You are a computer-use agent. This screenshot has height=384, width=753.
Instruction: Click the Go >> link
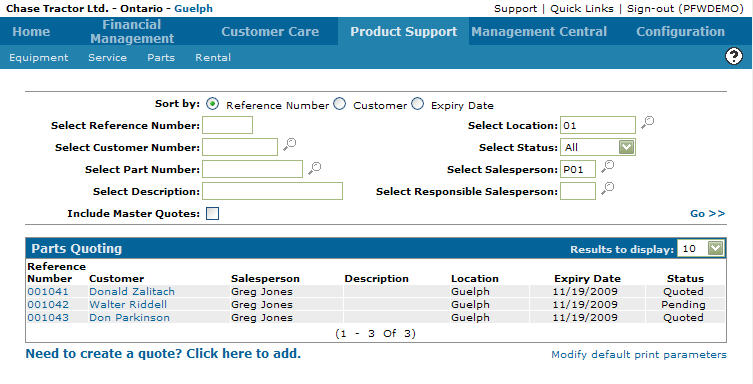click(707, 214)
